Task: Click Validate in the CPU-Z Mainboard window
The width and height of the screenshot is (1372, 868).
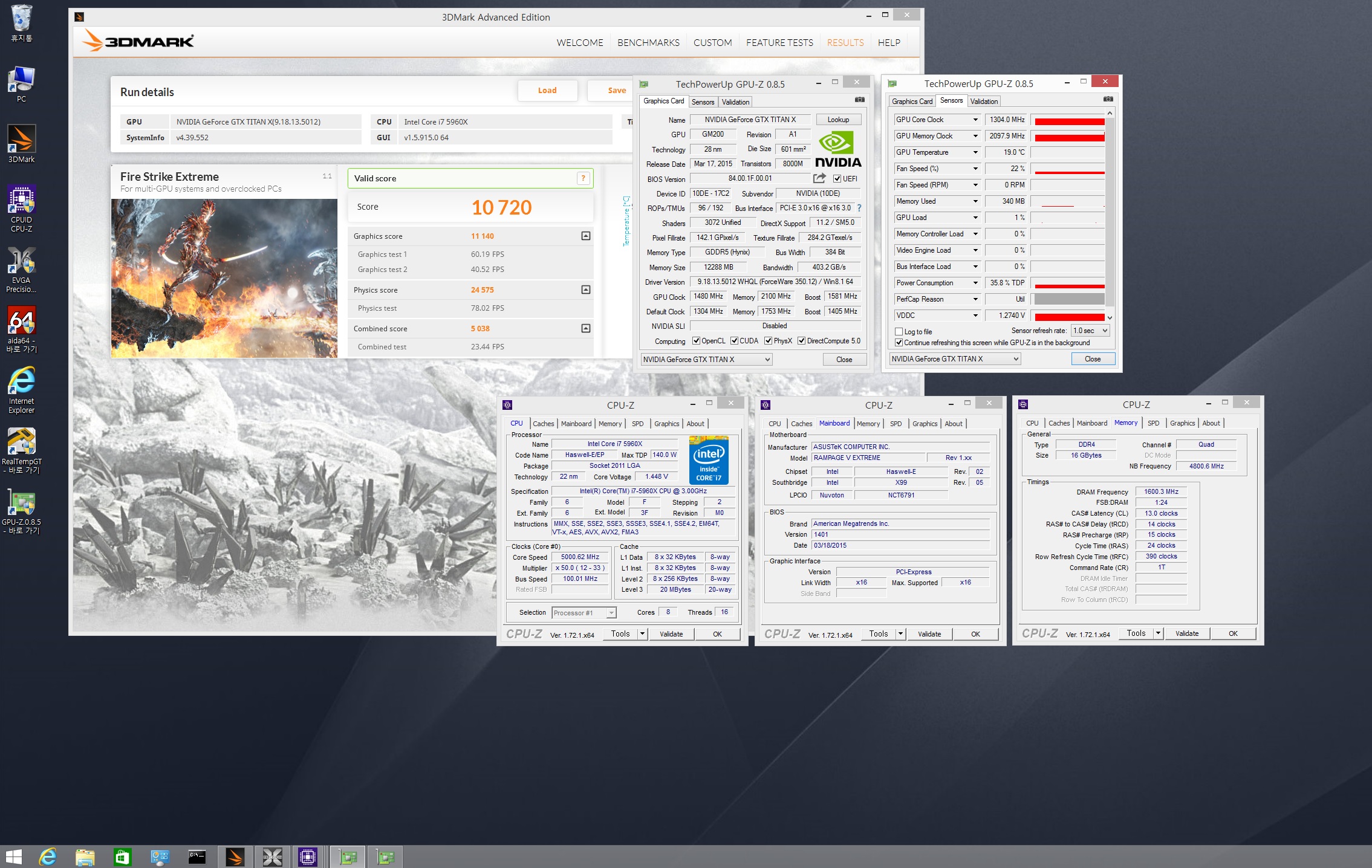Action: pos(929,634)
